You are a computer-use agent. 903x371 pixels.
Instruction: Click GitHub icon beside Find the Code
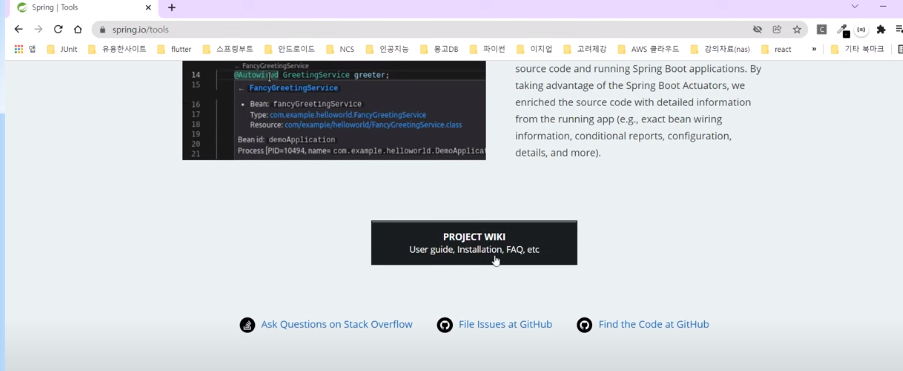[584, 325]
